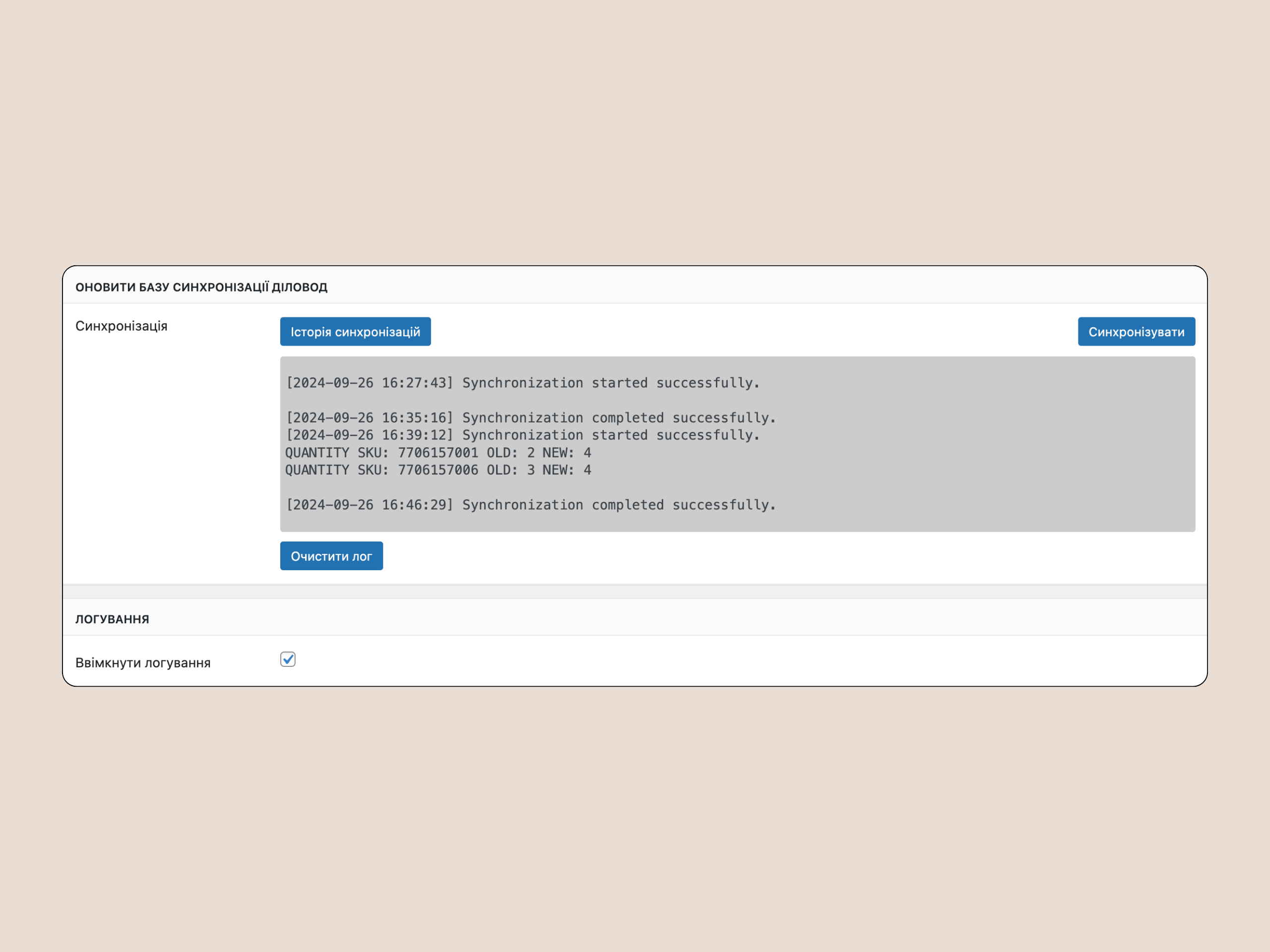Viewport: 1270px width, 952px height.
Task: Clear the log with Очистити лог
Action: point(331,556)
